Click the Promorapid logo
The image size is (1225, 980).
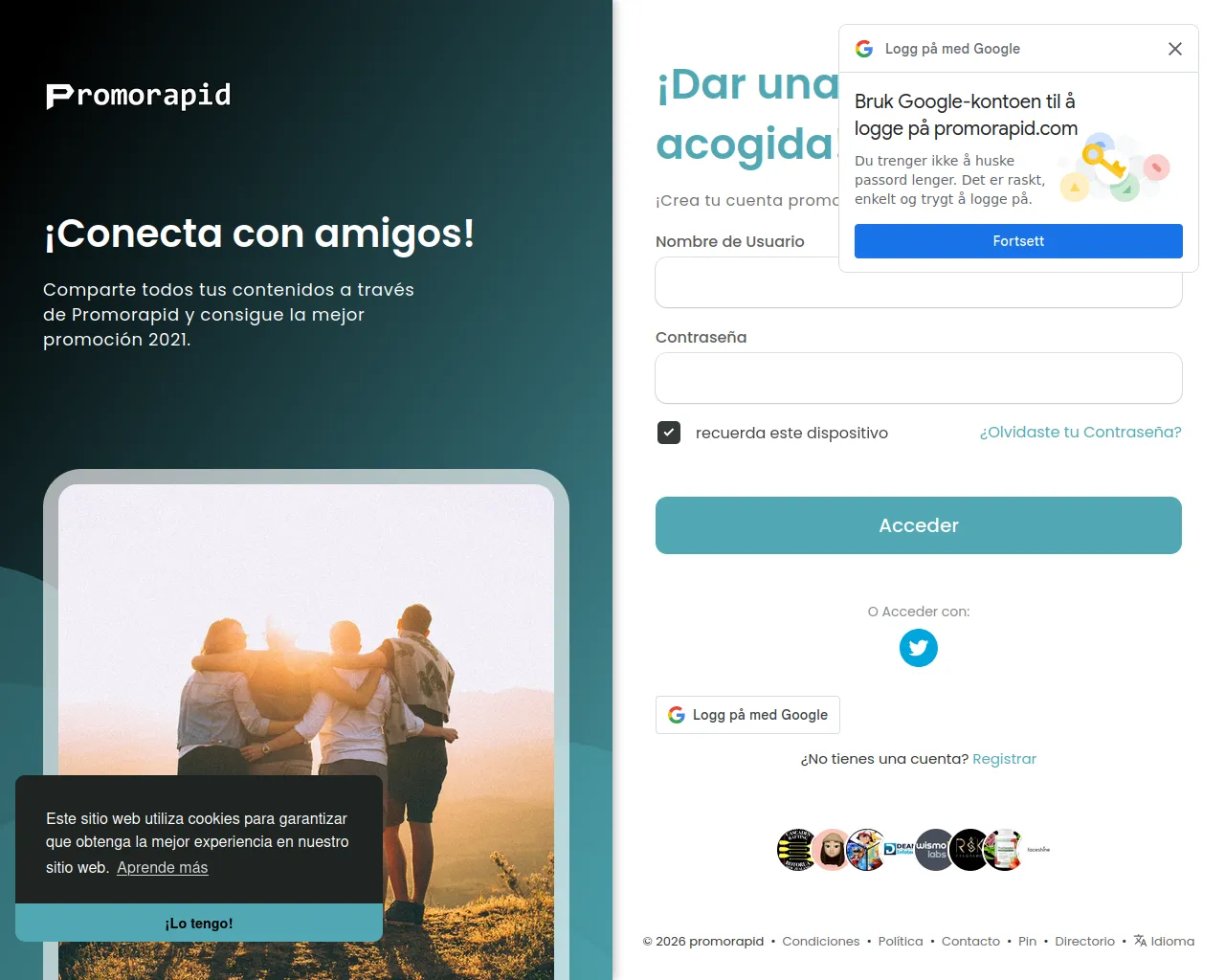pyautogui.click(x=139, y=96)
